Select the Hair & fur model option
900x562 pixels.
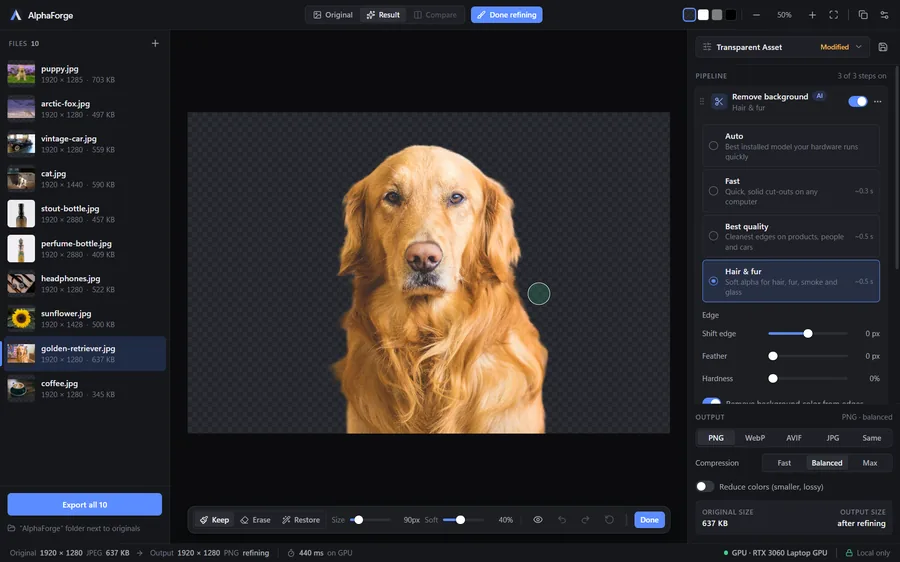point(790,281)
